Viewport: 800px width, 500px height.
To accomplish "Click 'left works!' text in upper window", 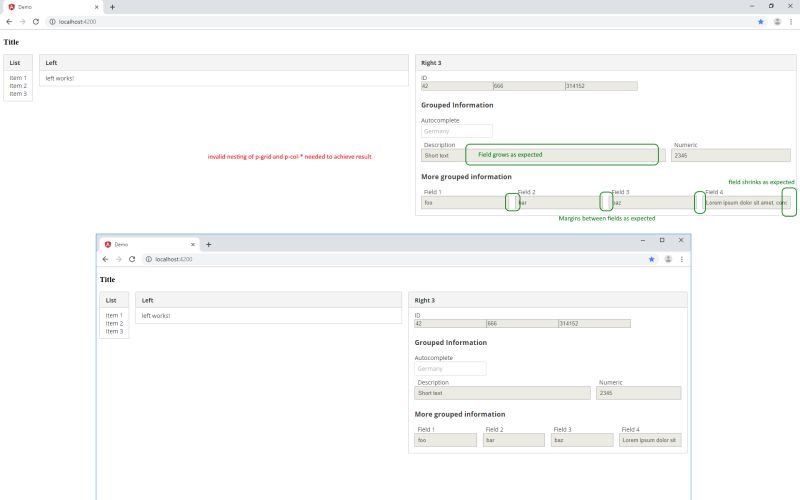I will coord(60,78).
